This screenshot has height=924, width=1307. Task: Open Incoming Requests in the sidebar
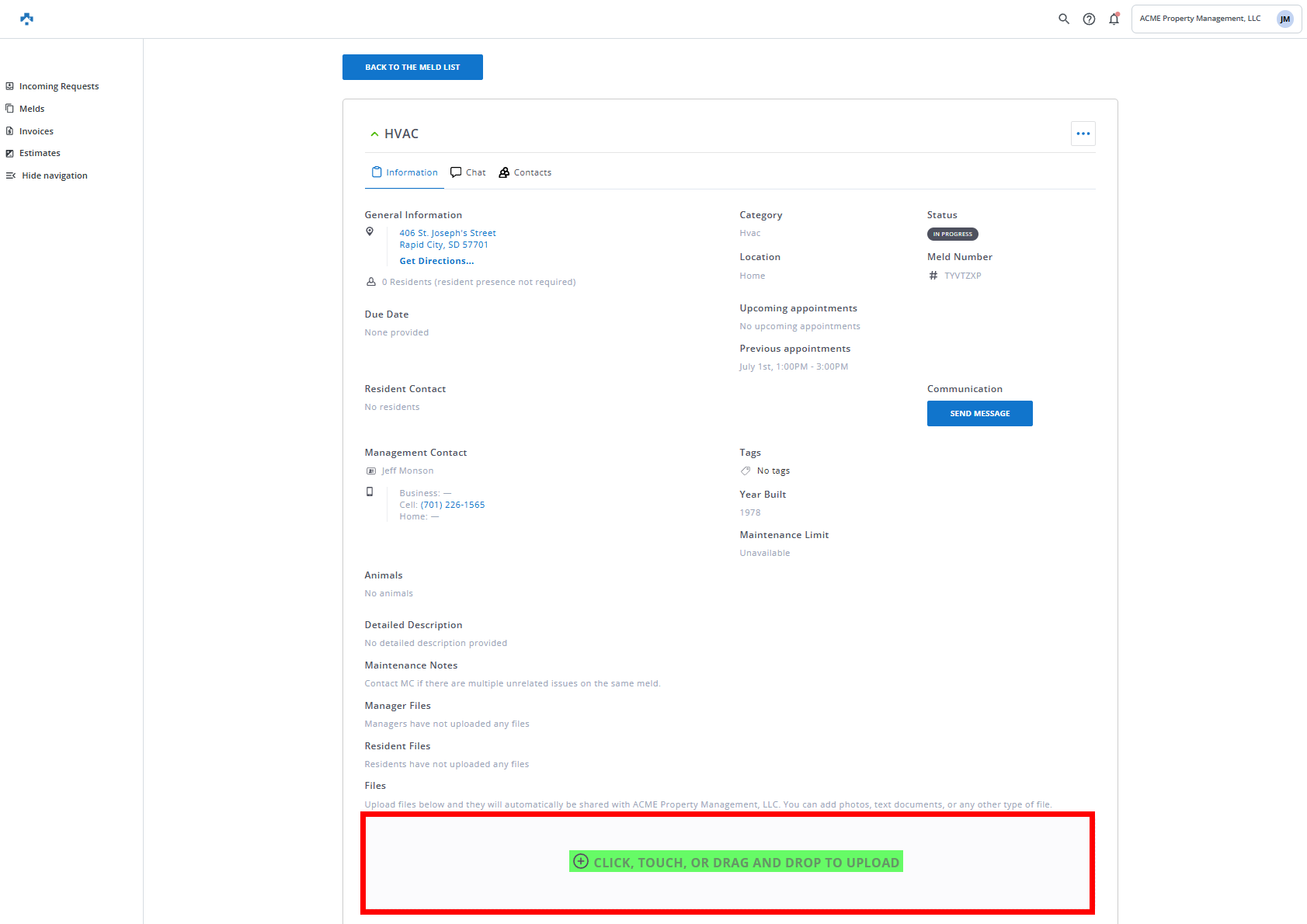[58, 86]
